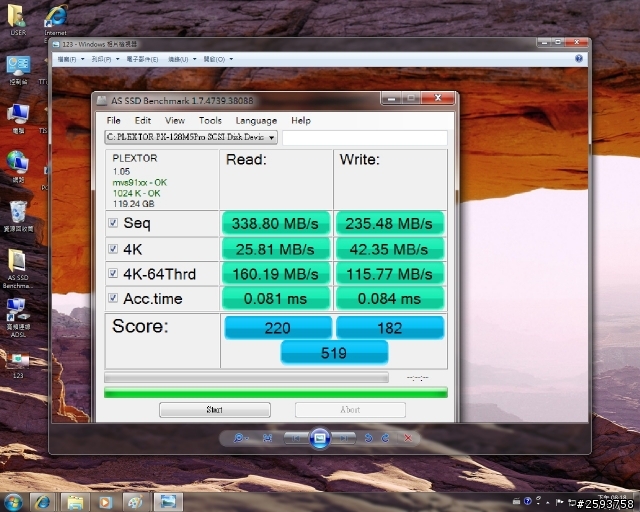Open the AS SSD Benchmark folder on desktop
Image resolution: width=640 pixels, height=512 pixels.
[x=18, y=267]
